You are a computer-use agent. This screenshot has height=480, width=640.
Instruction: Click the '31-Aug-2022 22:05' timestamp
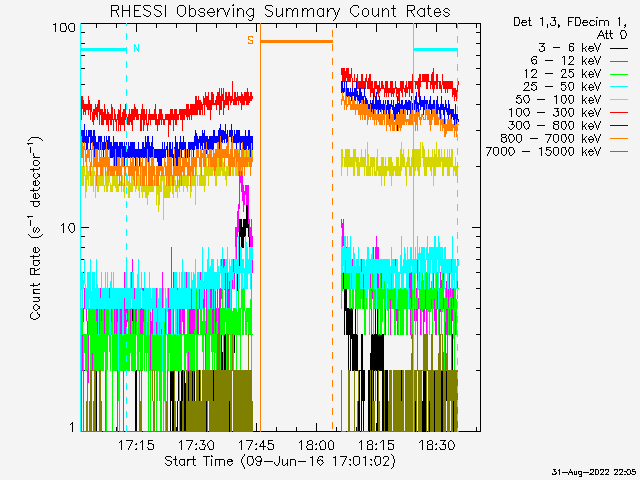594,472
